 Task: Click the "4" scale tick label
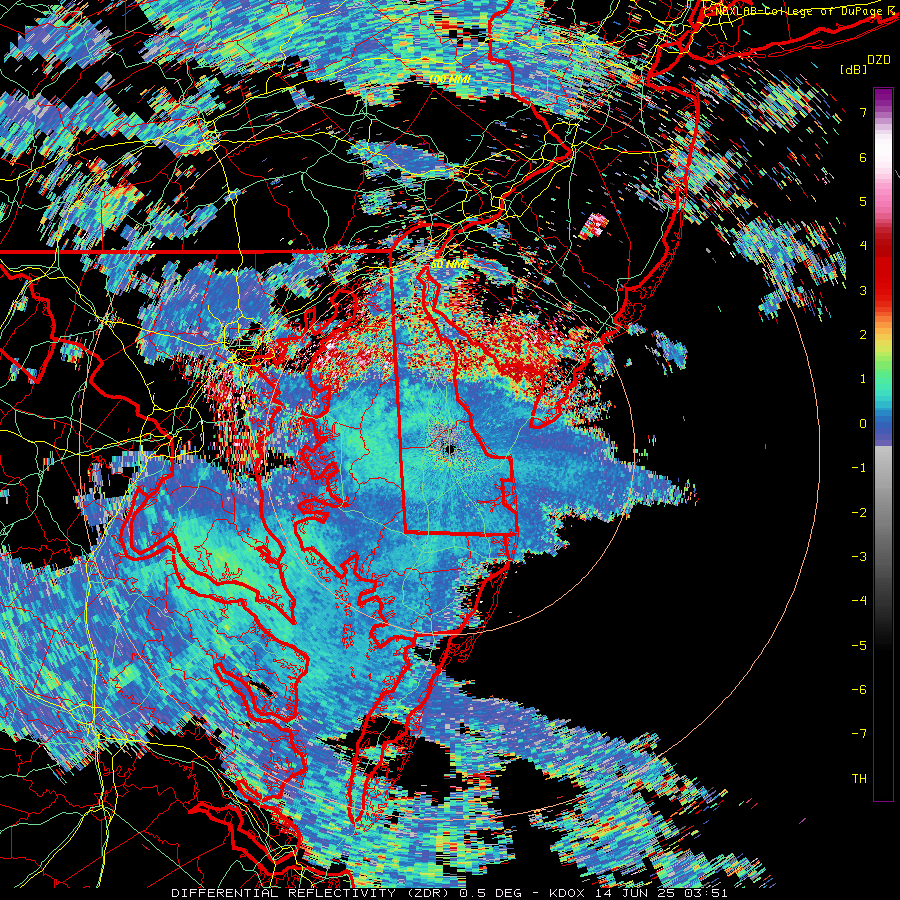[x=863, y=246]
